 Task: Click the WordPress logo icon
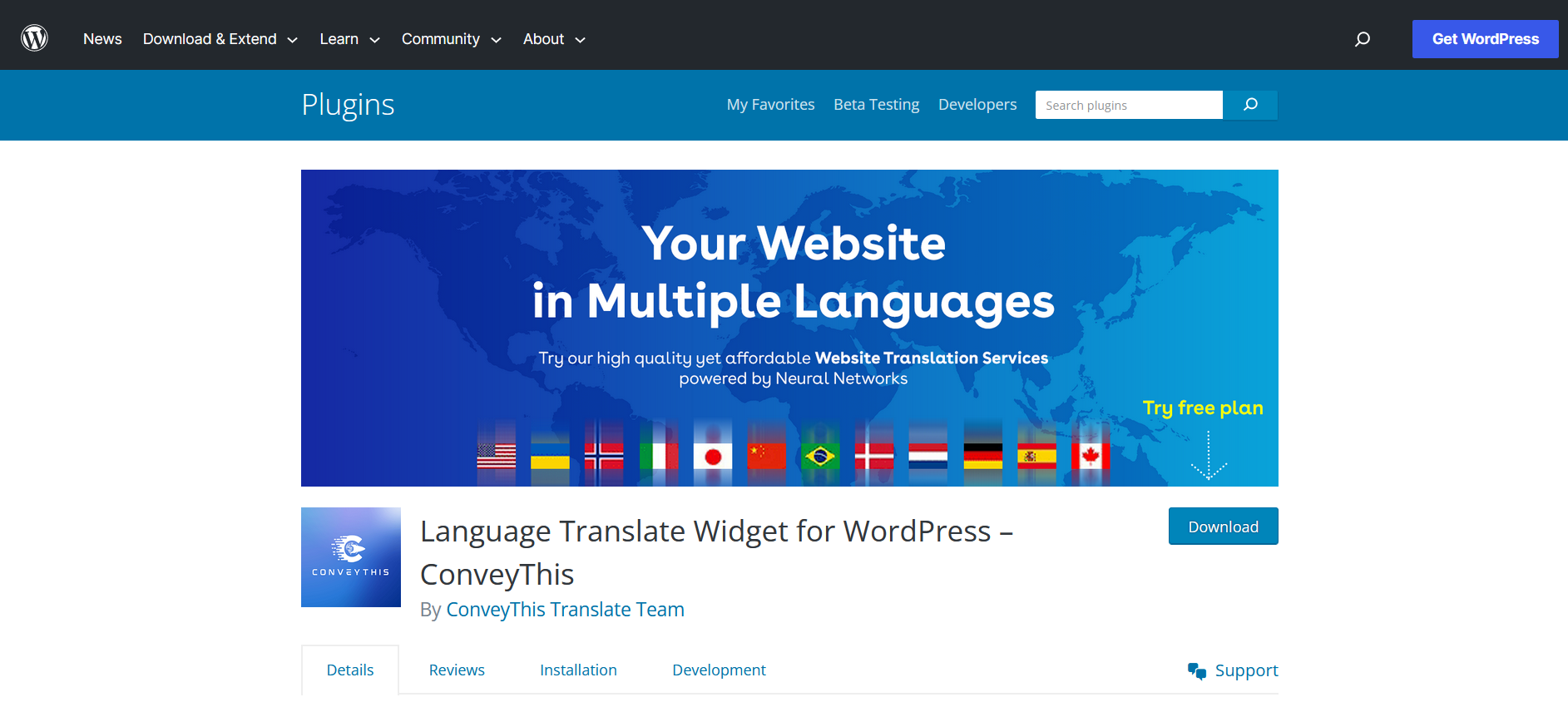[34, 38]
